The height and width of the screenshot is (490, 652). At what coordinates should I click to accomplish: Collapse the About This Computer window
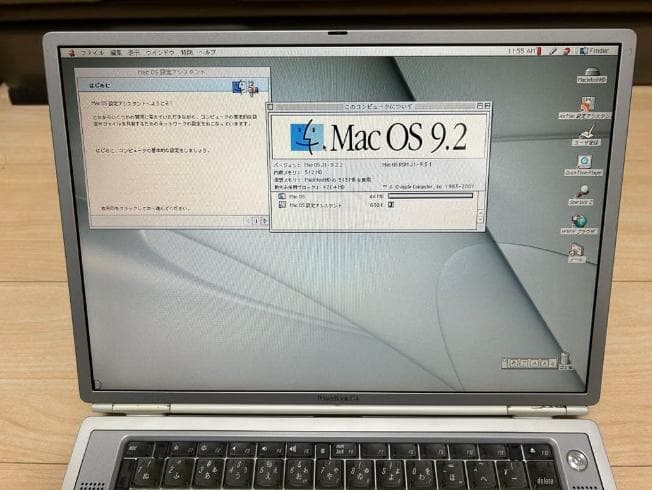coord(487,106)
